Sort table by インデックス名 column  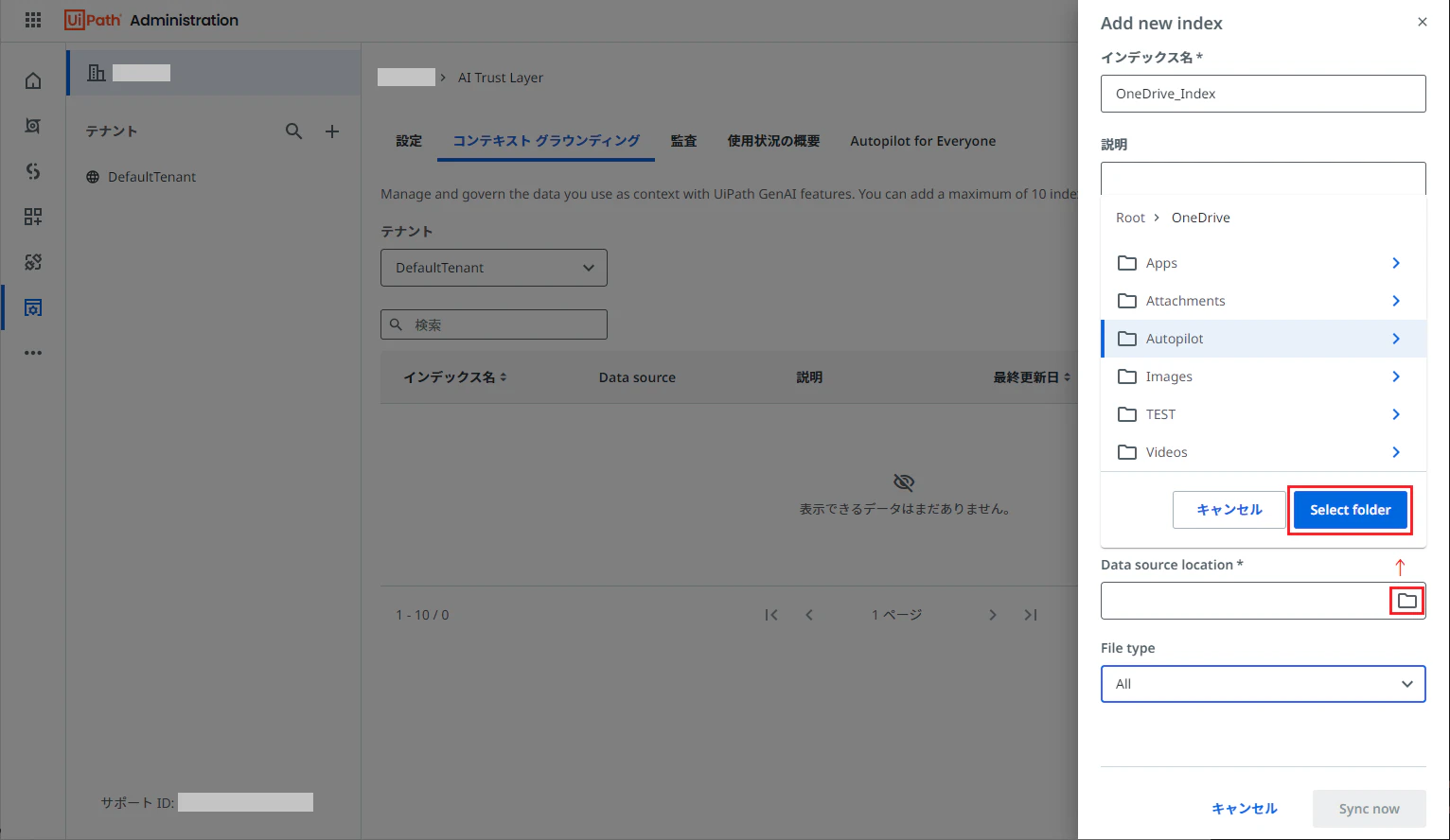click(x=455, y=377)
